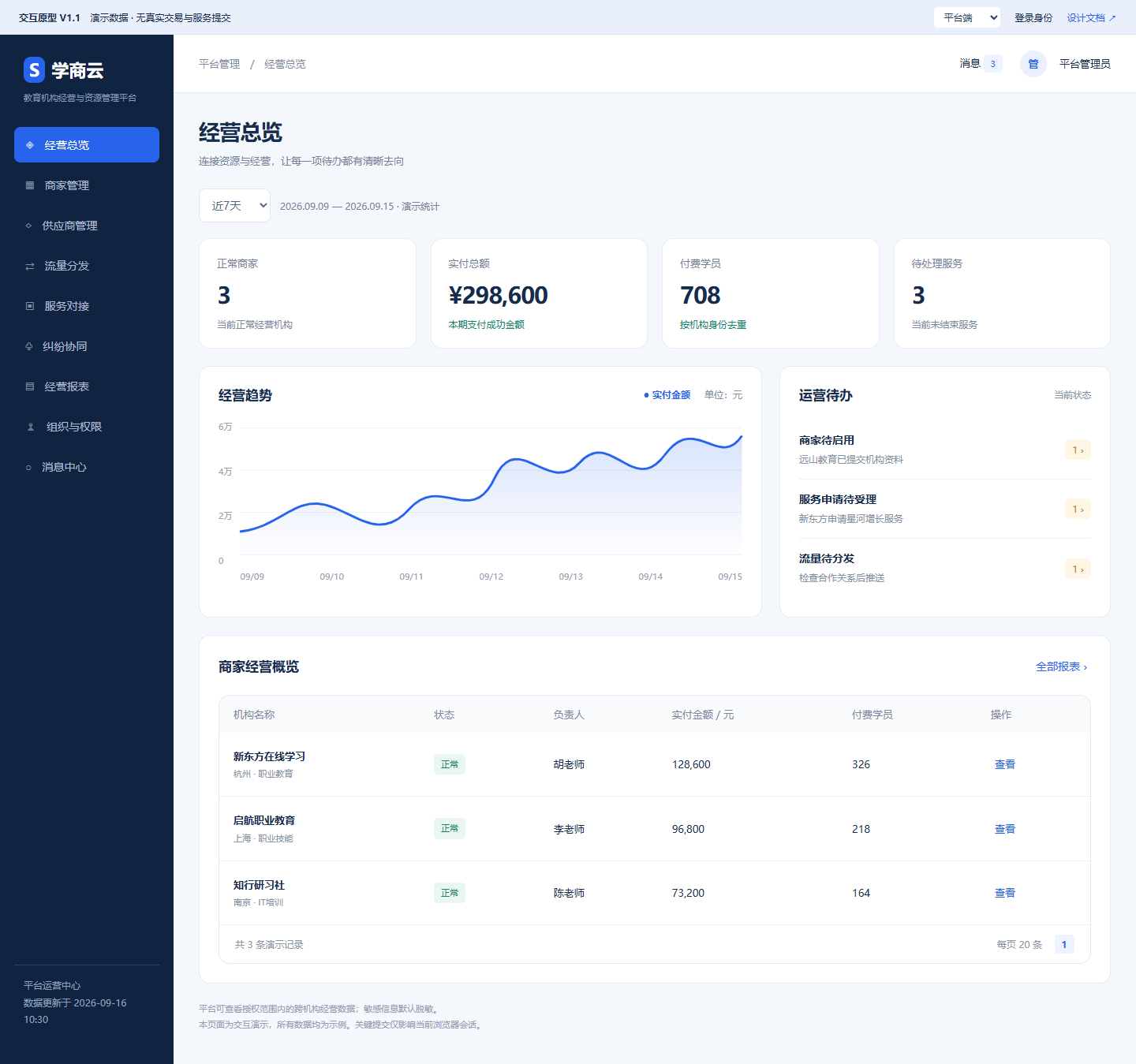Open the 商家待启用 count chevron badge
The height and width of the screenshot is (1064, 1136).
(1078, 450)
